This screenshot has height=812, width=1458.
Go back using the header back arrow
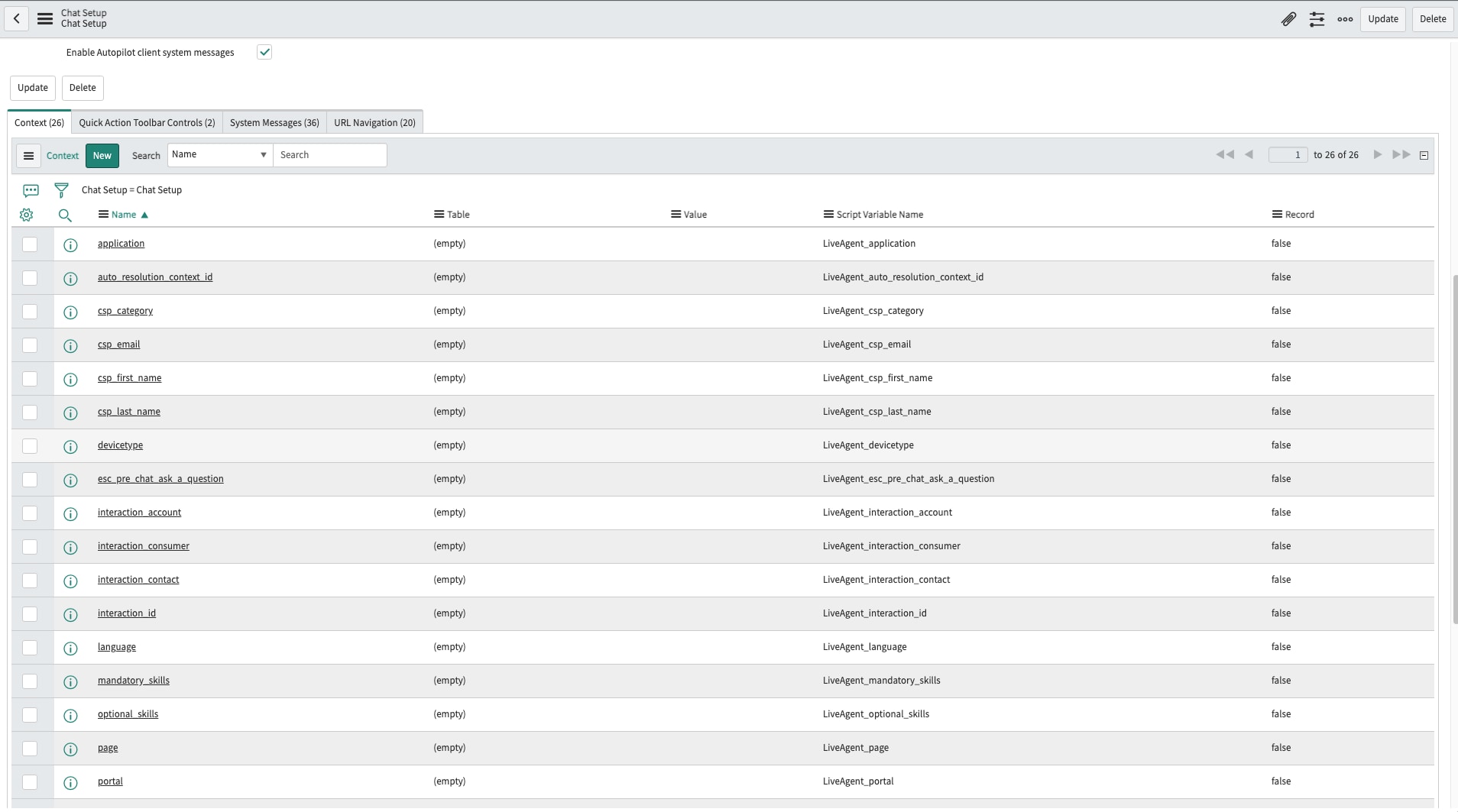point(16,18)
